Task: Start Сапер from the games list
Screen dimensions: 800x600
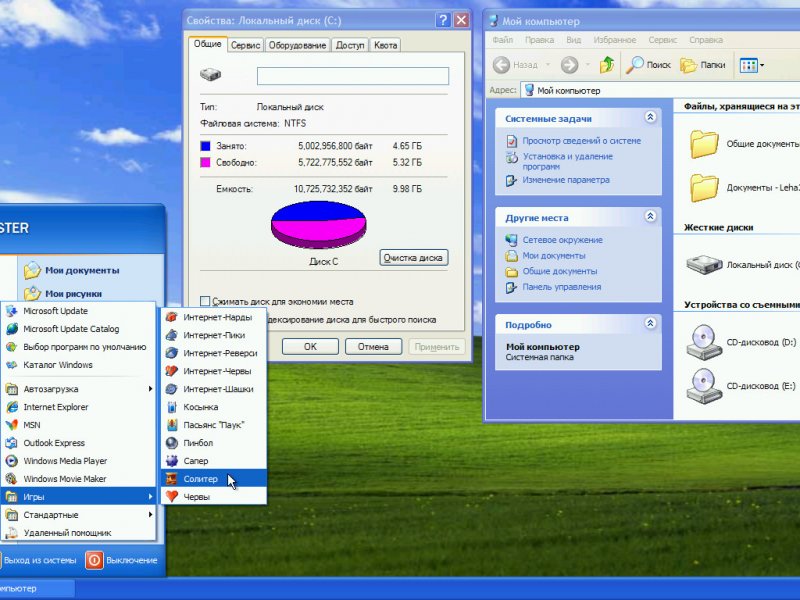Action: 214,461
